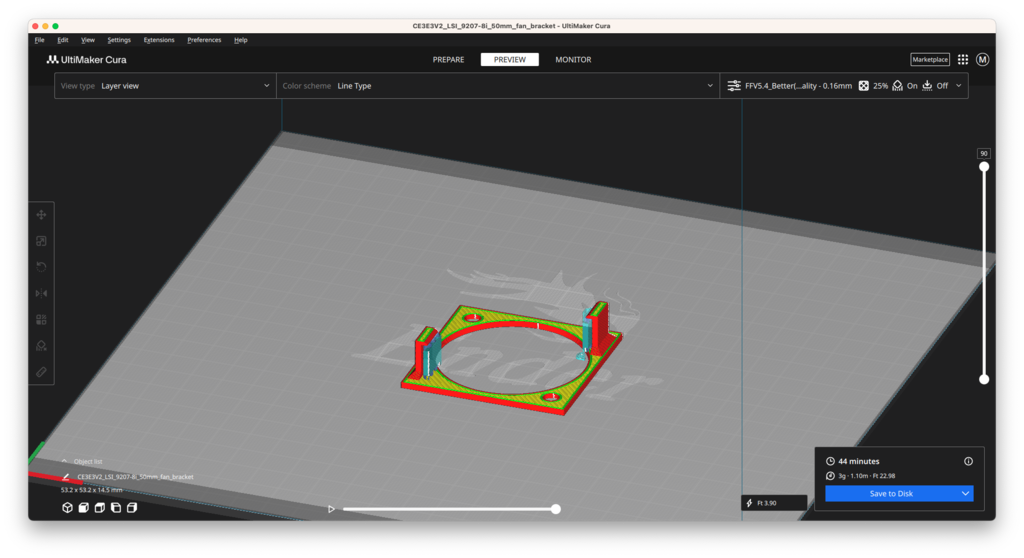Select the Support Blocker tool
The width and height of the screenshot is (1024, 558).
[x=41, y=346]
